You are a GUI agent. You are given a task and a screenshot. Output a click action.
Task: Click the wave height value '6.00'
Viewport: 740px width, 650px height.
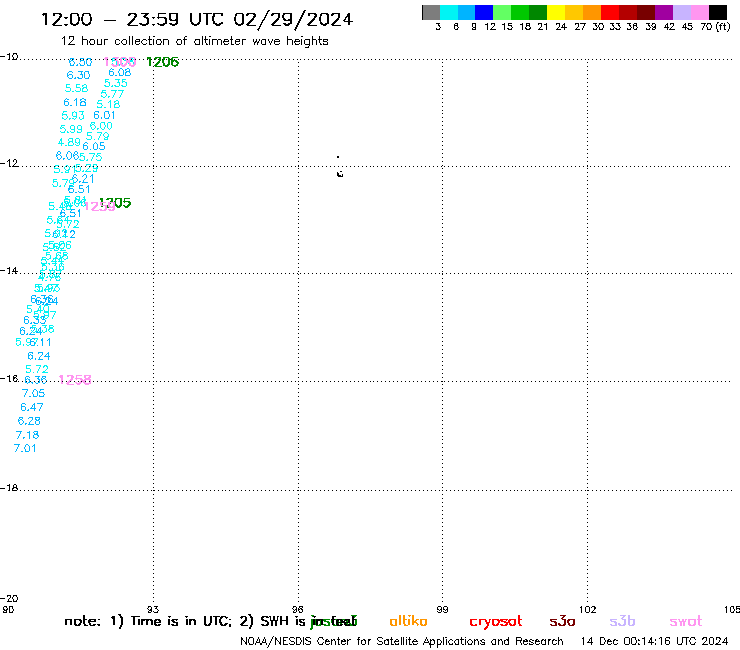coord(101,126)
